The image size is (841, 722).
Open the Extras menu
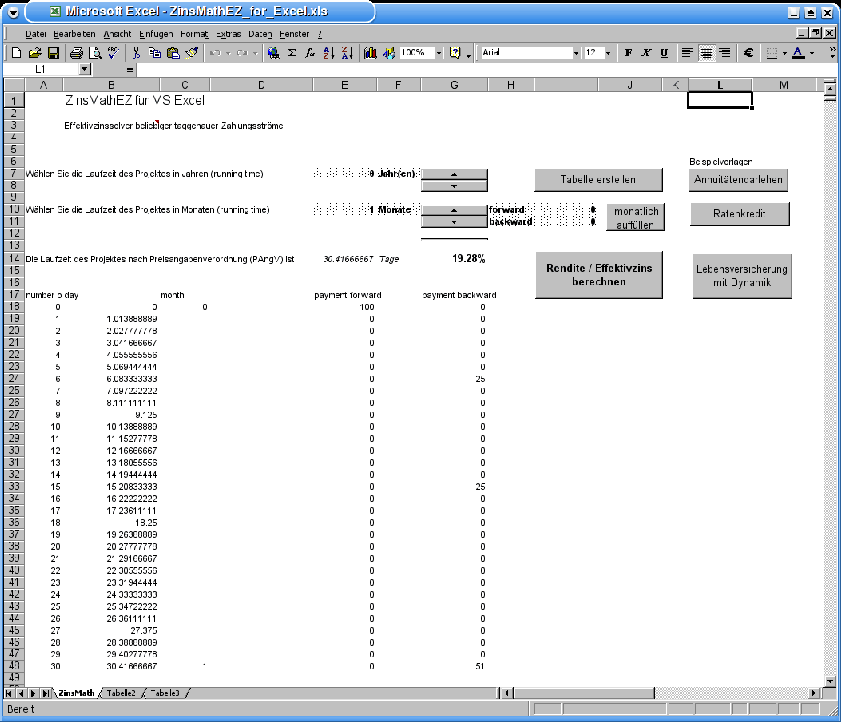coord(228,34)
